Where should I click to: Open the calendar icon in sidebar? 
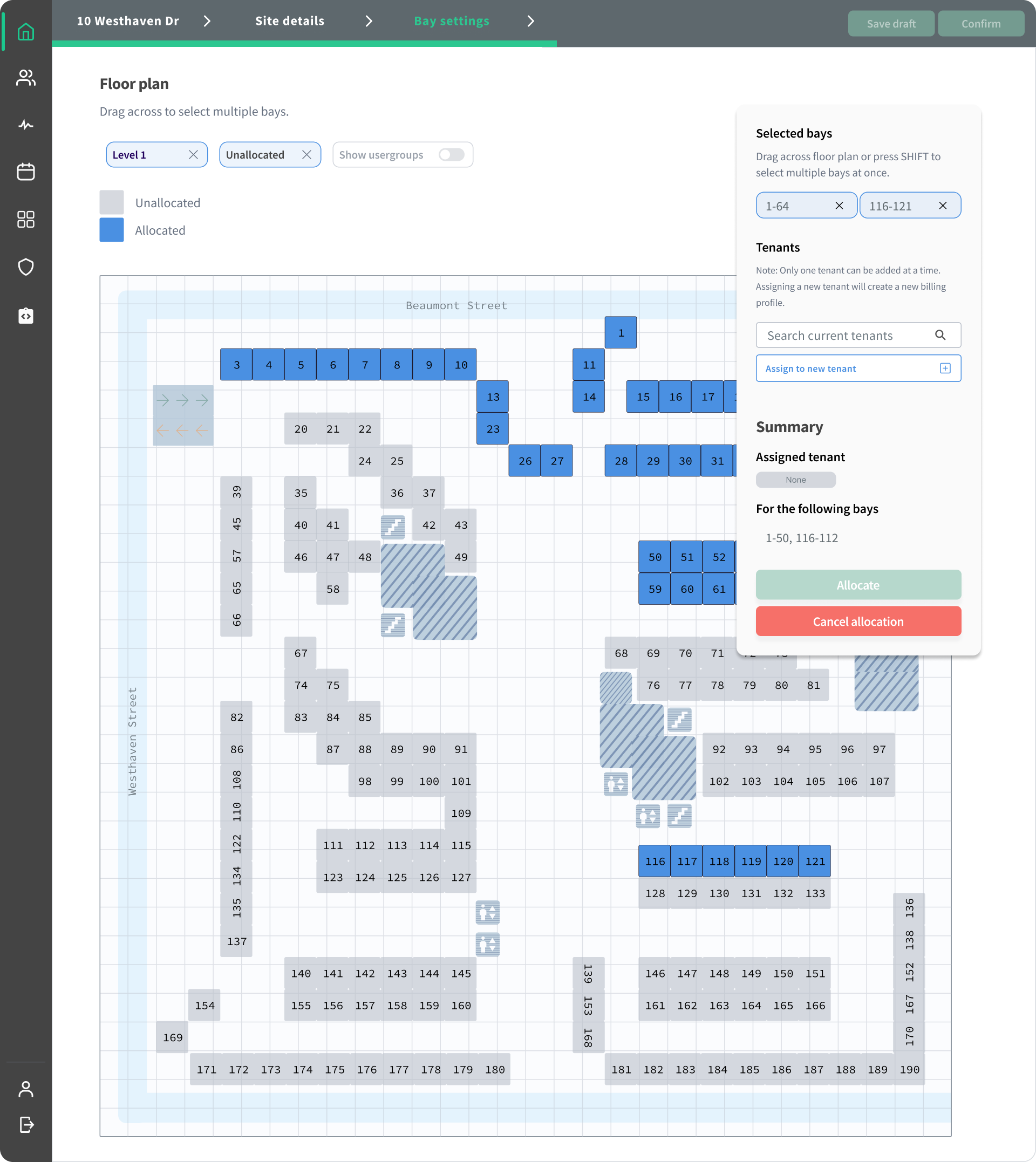point(25,172)
